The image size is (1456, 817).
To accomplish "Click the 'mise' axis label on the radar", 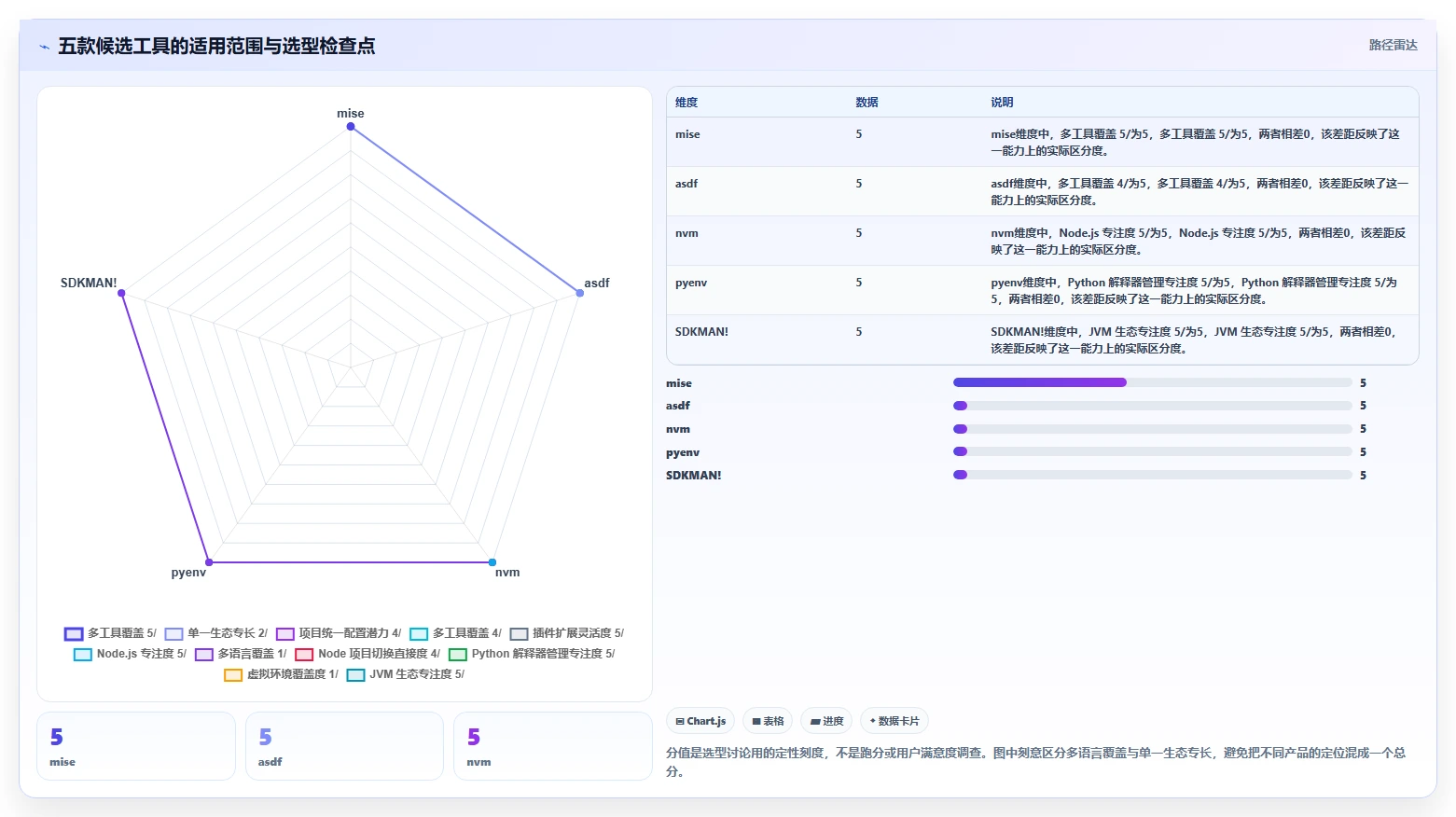I will [x=351, y=114].
